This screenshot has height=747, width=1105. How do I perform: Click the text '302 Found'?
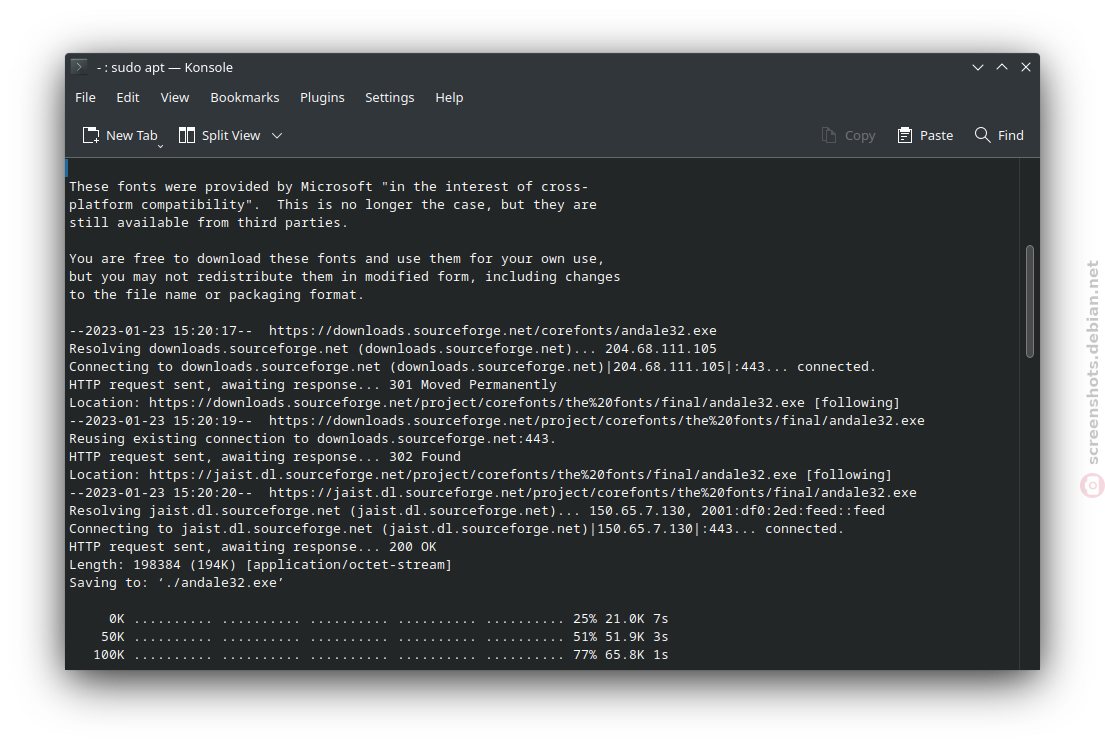pyautogui.click(x=425, y=457)
